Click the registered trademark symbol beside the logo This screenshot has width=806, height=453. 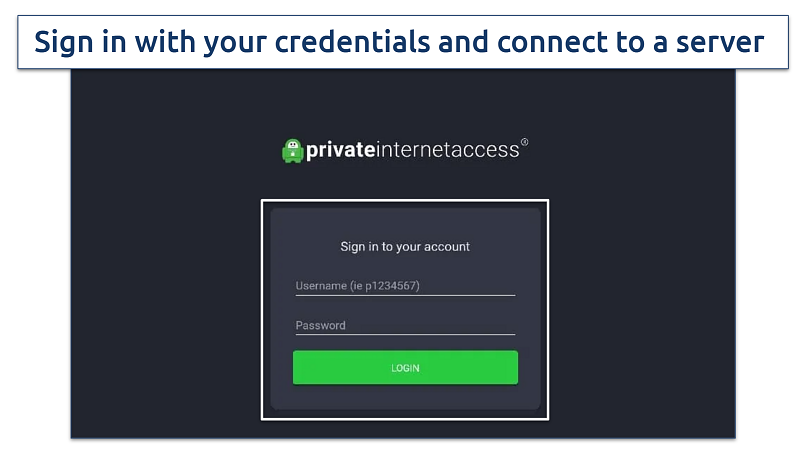[x=525, y=143]
